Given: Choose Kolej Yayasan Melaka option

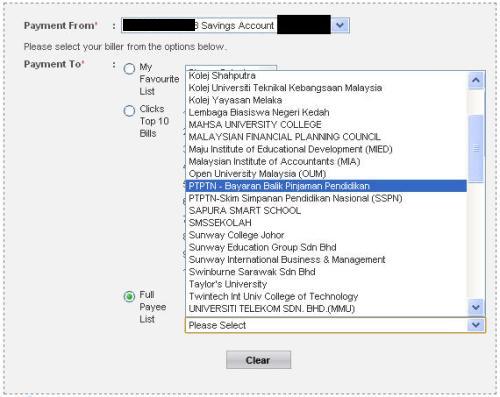Looking at the screenshot, I should point(326,100).
